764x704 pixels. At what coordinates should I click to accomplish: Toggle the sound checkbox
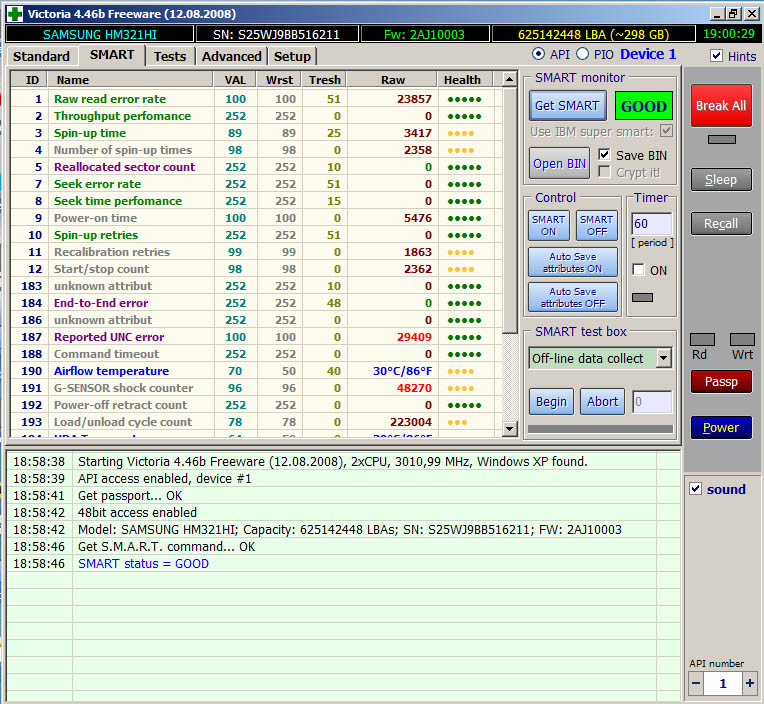pos(695,489)
